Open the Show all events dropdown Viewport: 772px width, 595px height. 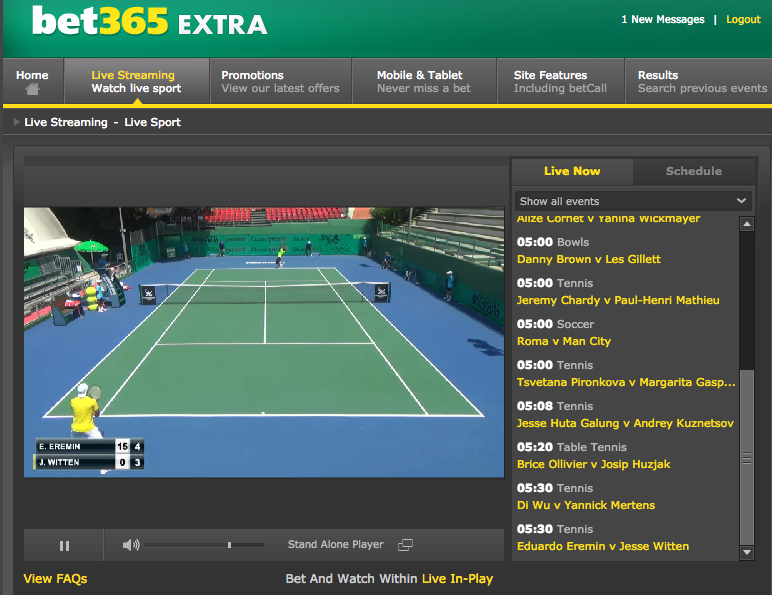coord(633,201)
